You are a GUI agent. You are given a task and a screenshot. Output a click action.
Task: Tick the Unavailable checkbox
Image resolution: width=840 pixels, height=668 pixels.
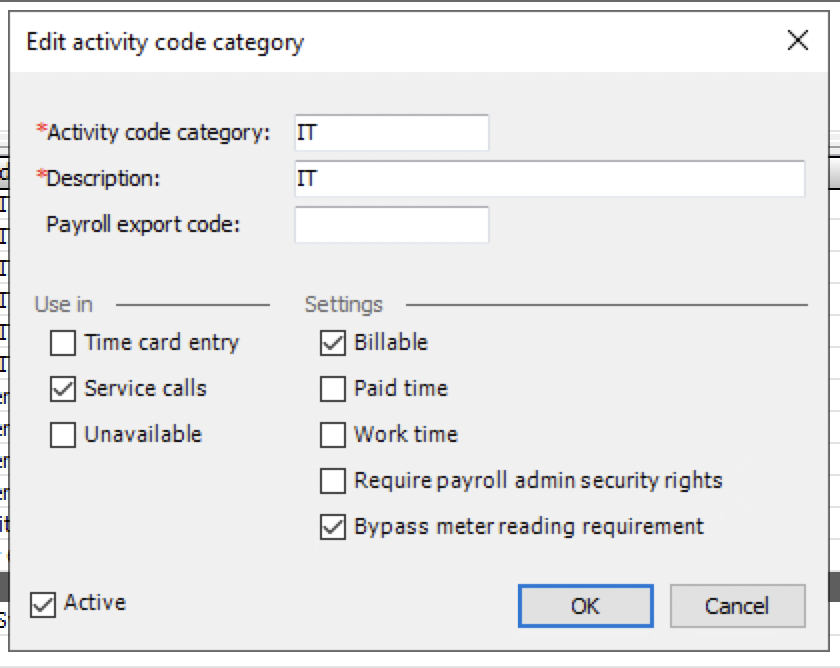[x=63, y=435]
